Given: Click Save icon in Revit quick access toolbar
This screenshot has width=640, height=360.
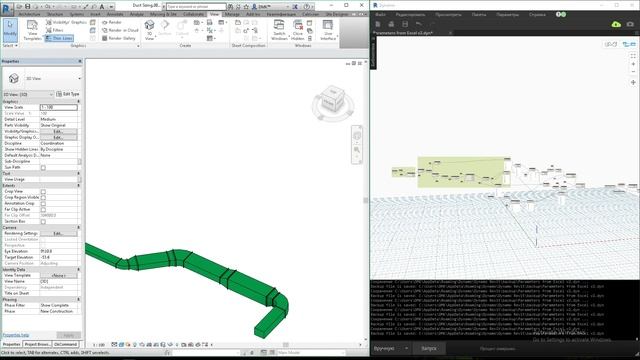Looking at the screenshot, I should click(x=27, y=7).
